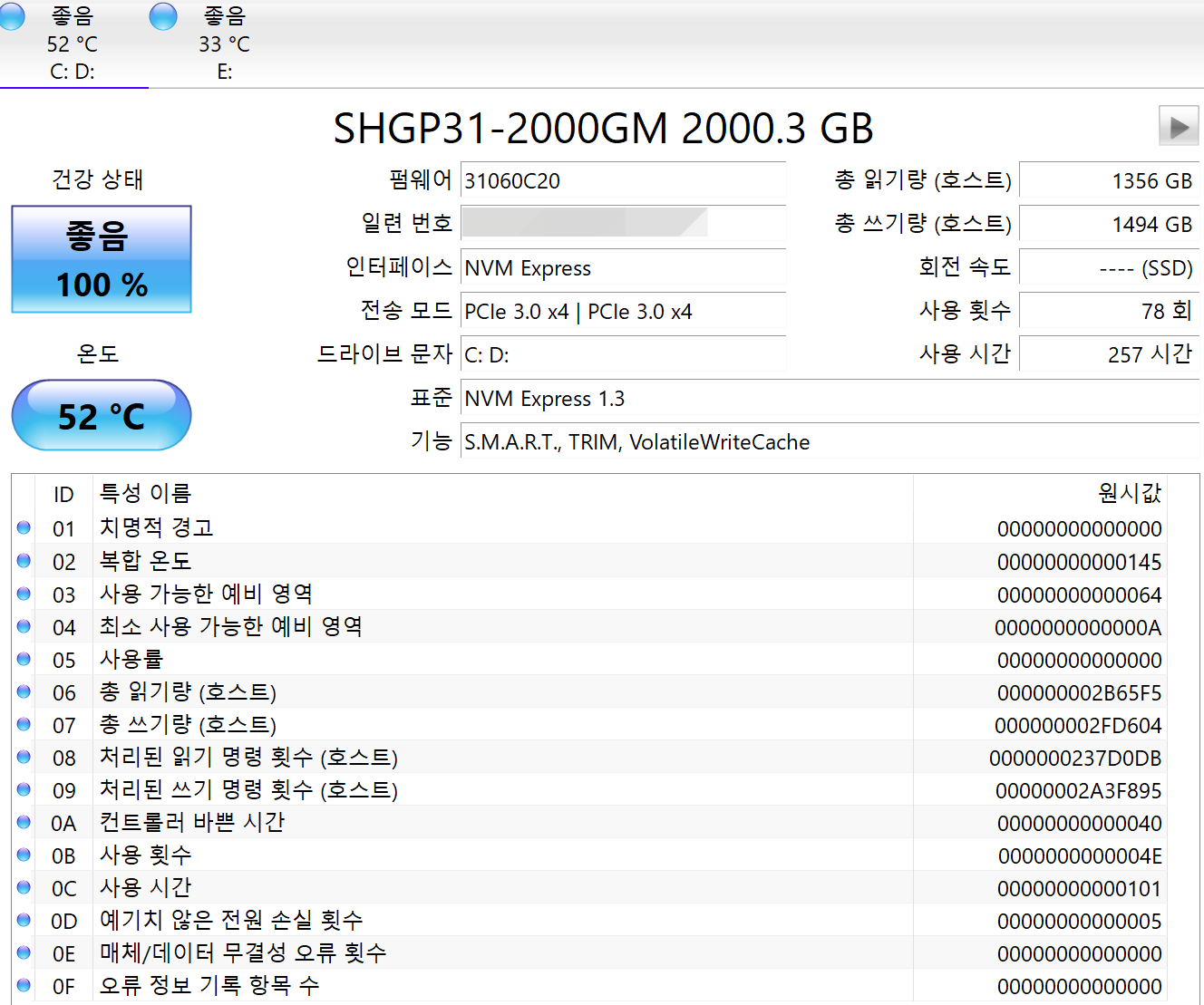Click status dot for row 0D 전원 손실 횟수
The height and width of the screenshot is (1005, 1204).
click(24, 919)
